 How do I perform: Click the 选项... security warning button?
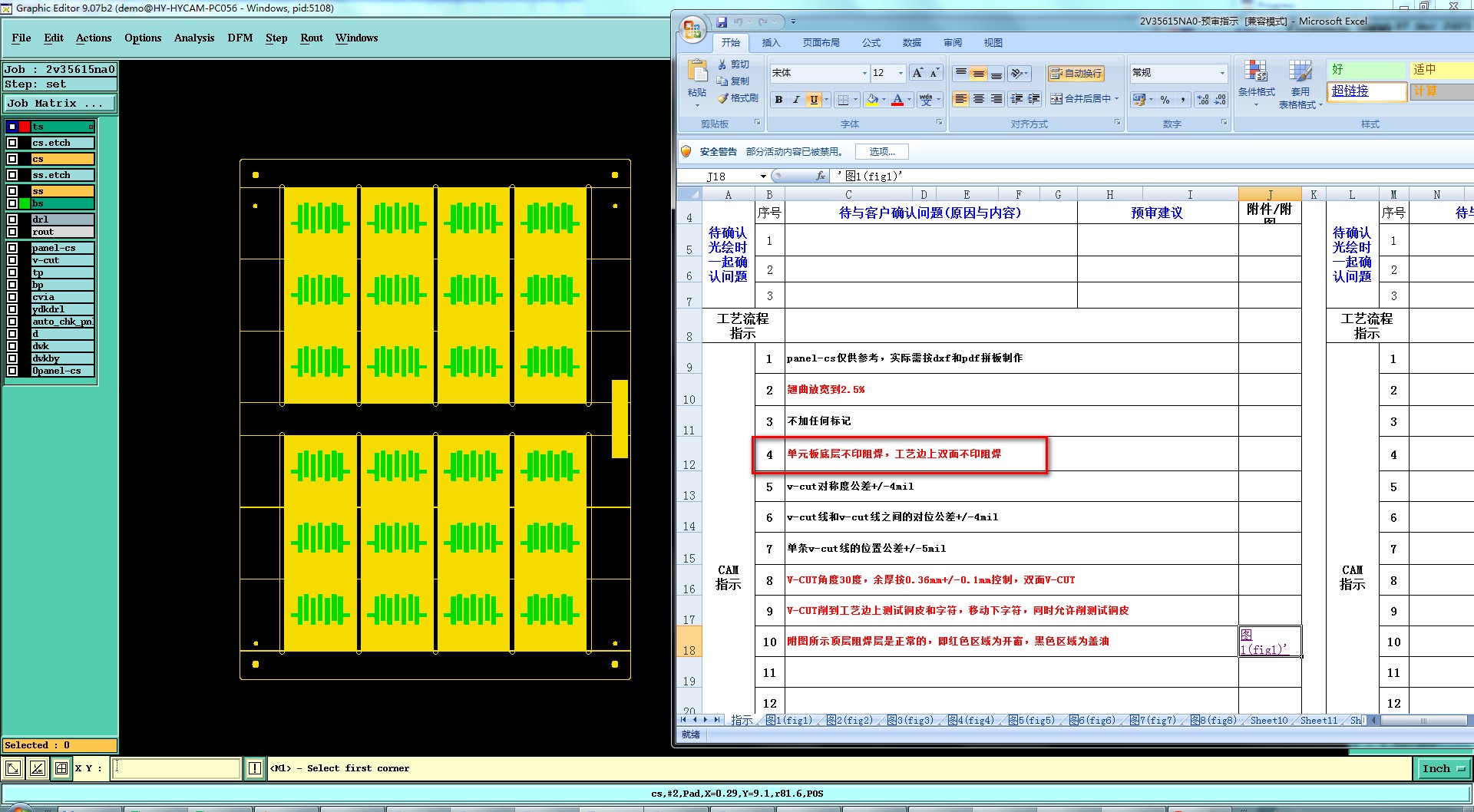[882, 152]
